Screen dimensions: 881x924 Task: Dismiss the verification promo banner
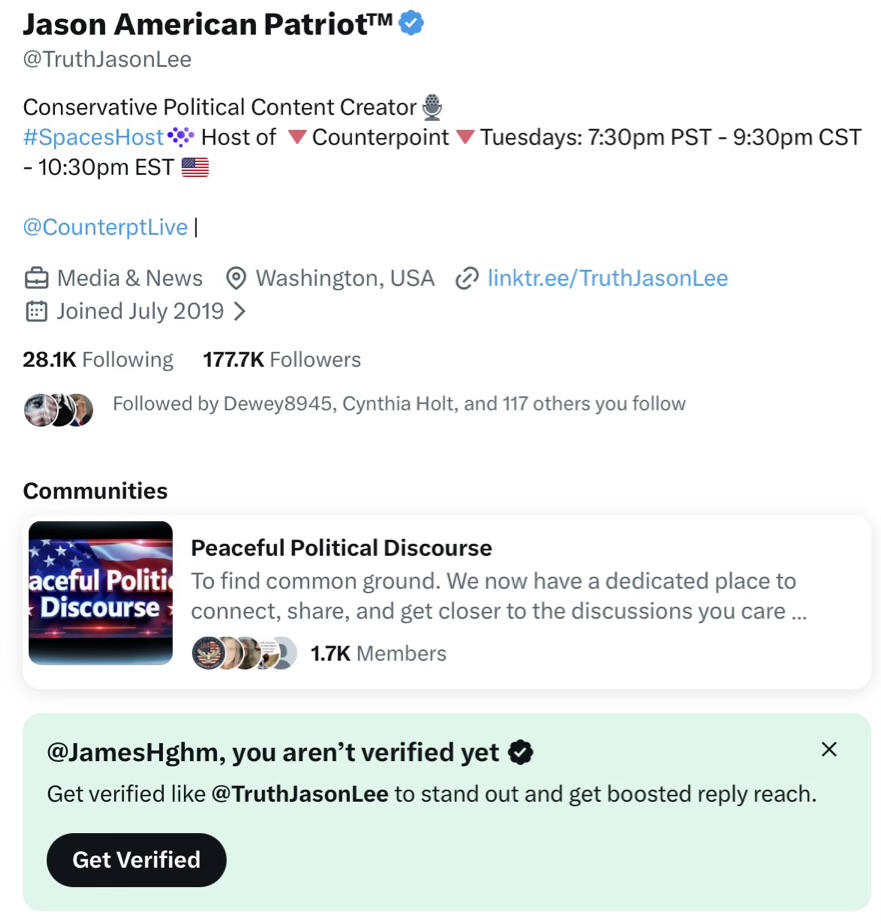828,749
